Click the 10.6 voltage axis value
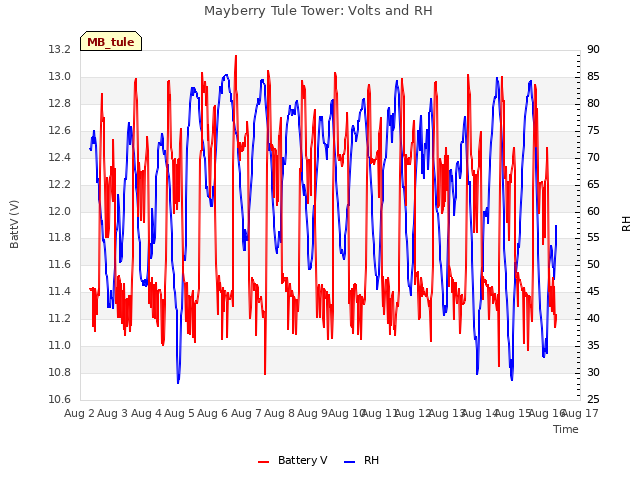The width and height of the screenshot is (640, 480). pyautogui.click(x=60, y=399)
